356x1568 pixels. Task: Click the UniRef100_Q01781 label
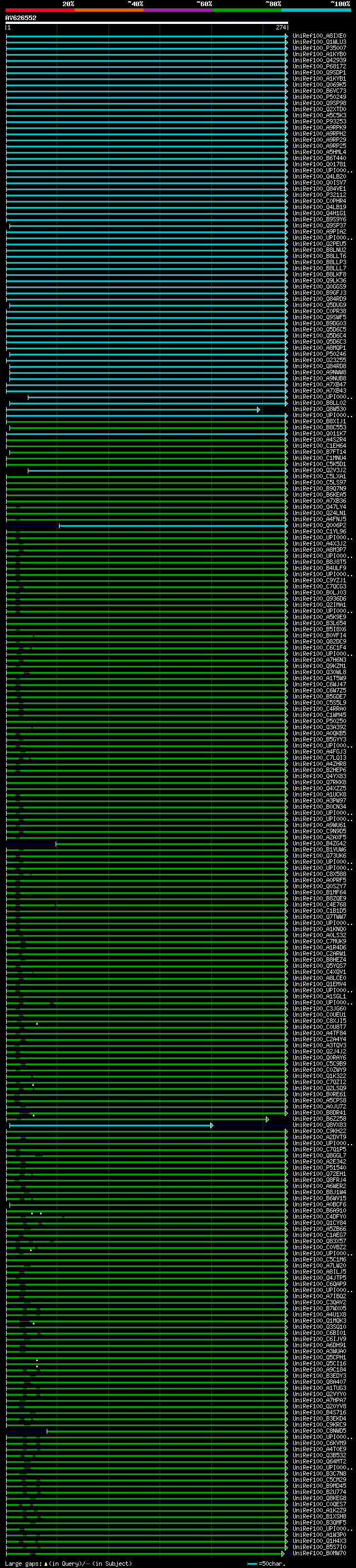point(319,164)
